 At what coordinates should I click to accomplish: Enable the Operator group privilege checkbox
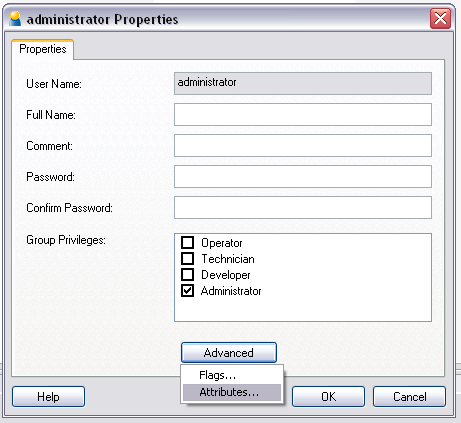(x=187, y=242)
